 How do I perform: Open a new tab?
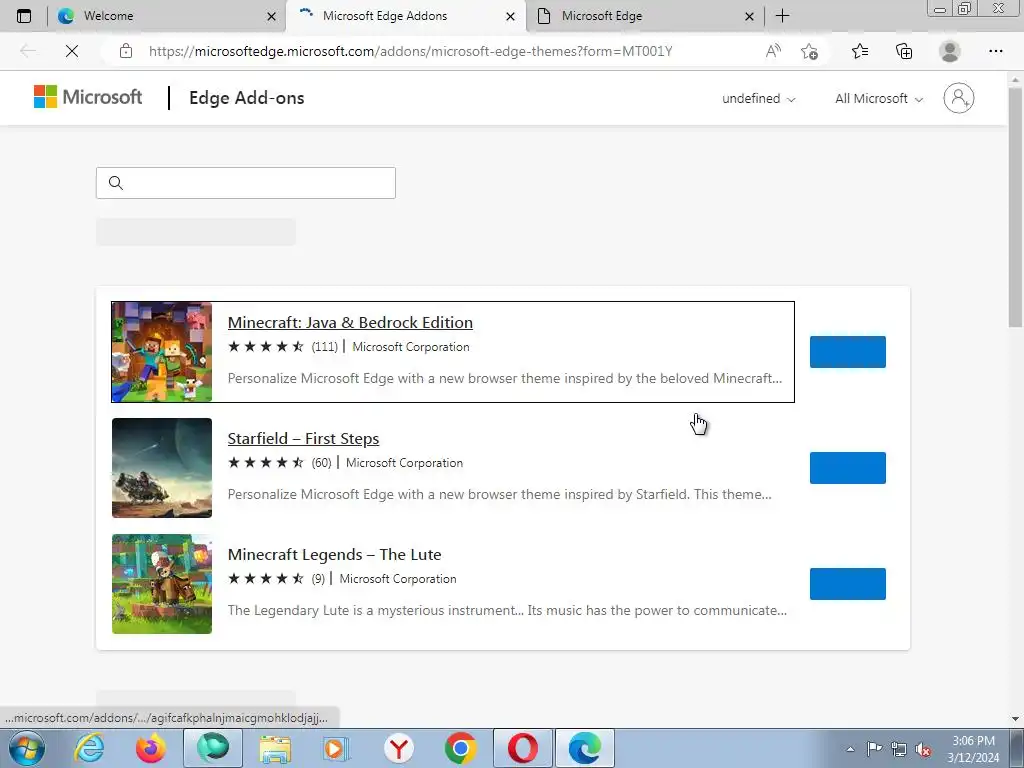click(782, 16)
